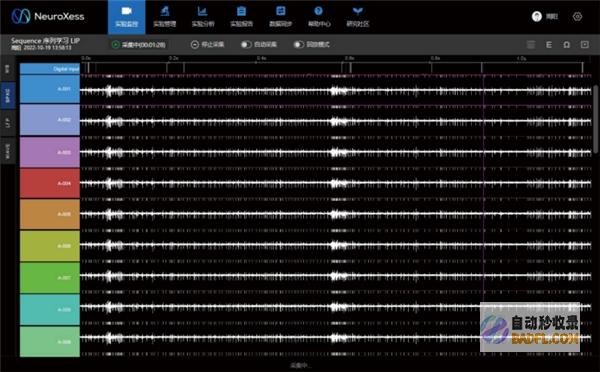
Task: Click the vertical scrollbar thumb on right
Action: [x=596, y=119]
